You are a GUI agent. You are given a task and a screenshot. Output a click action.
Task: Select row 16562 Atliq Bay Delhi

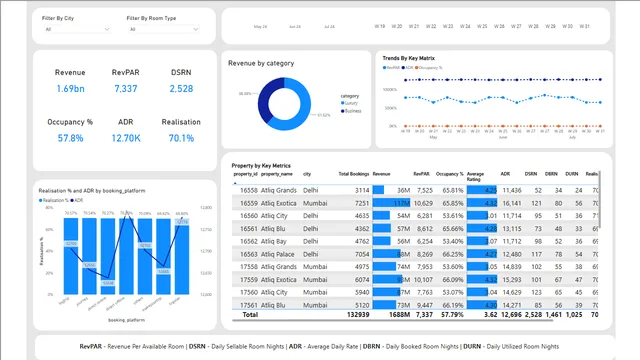pyautogui.click(x=415, y=241)
